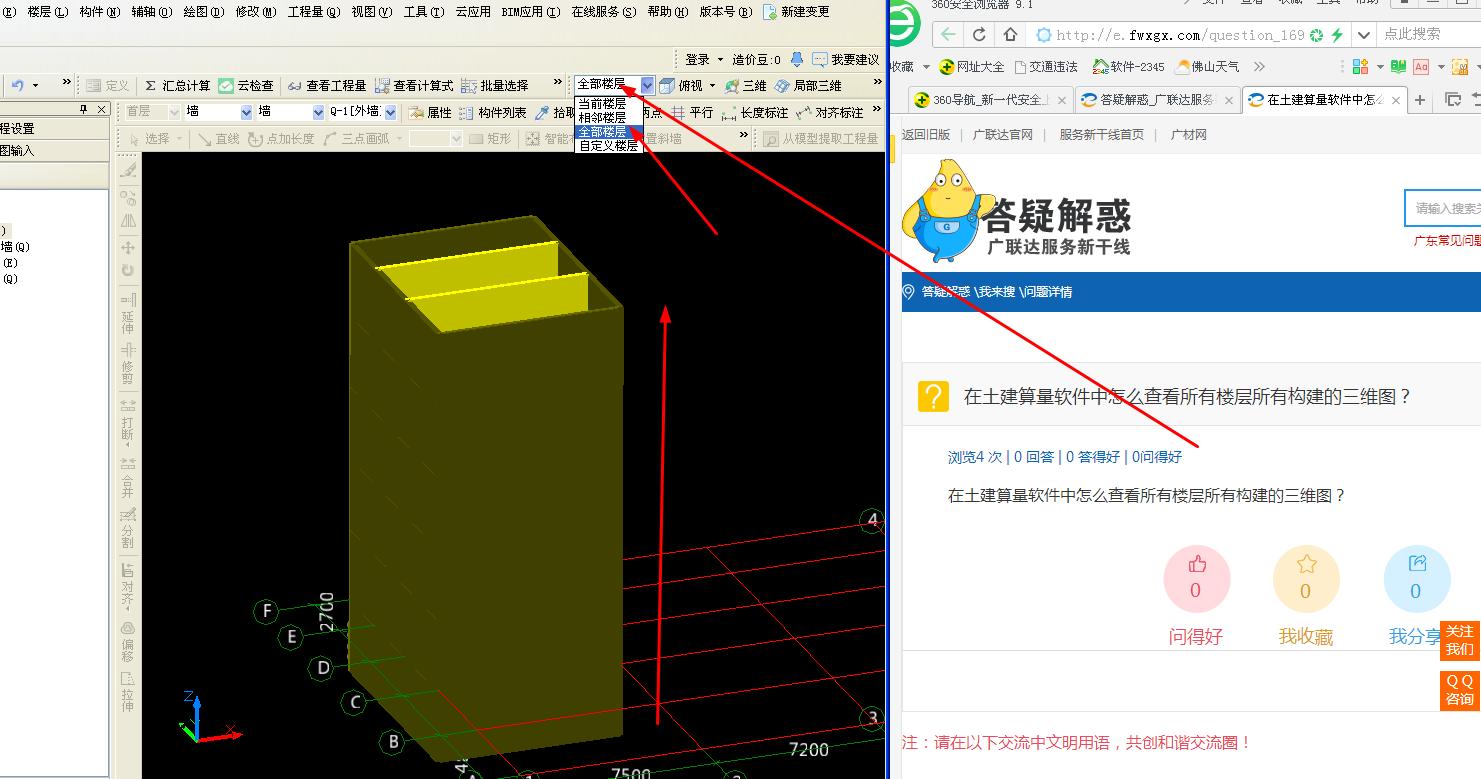This screenshot has width=1481, height=779.
Task: Open the first 墙 component type dropdown
Action: [246, 112]
